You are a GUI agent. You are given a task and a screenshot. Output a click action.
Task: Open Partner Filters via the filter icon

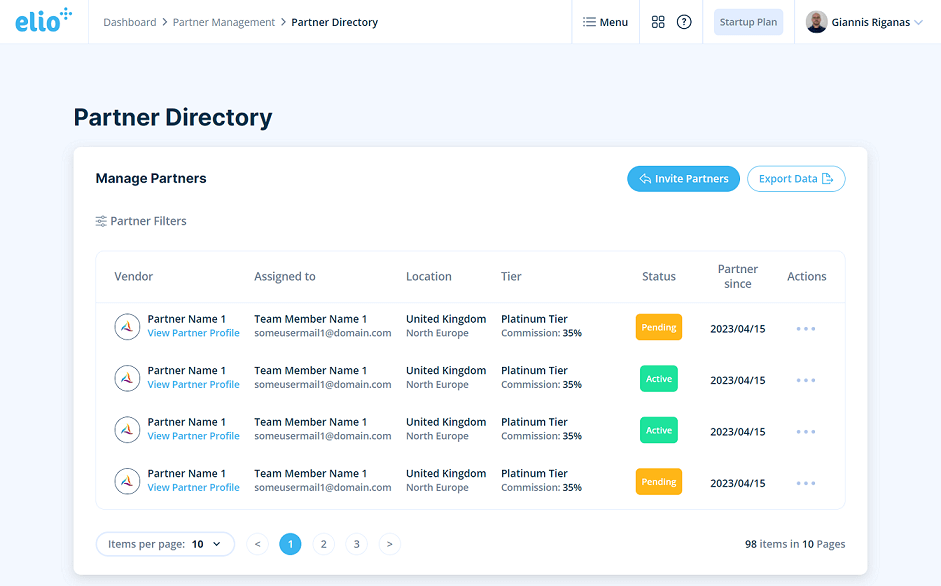[x=103, y=221]
